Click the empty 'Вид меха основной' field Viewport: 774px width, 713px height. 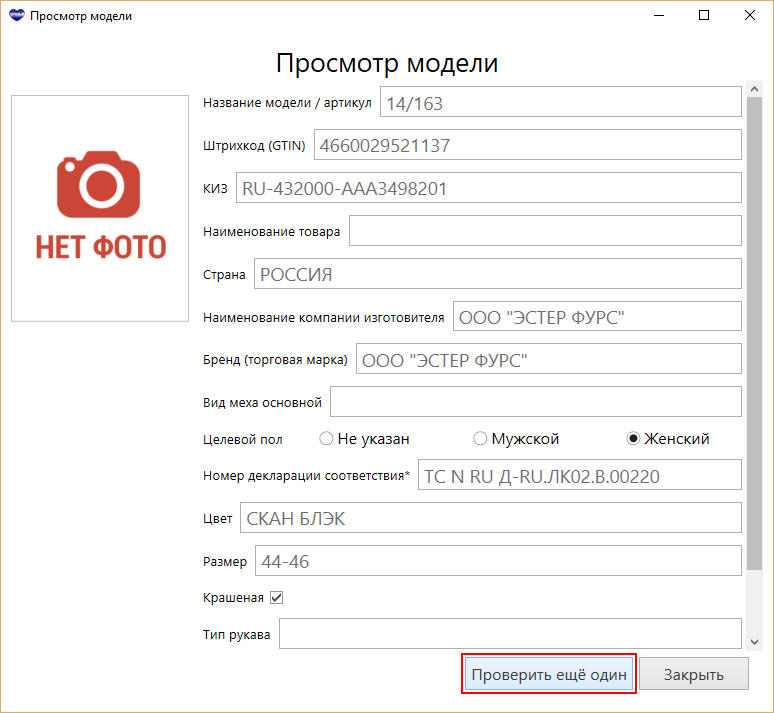point(536,402)
